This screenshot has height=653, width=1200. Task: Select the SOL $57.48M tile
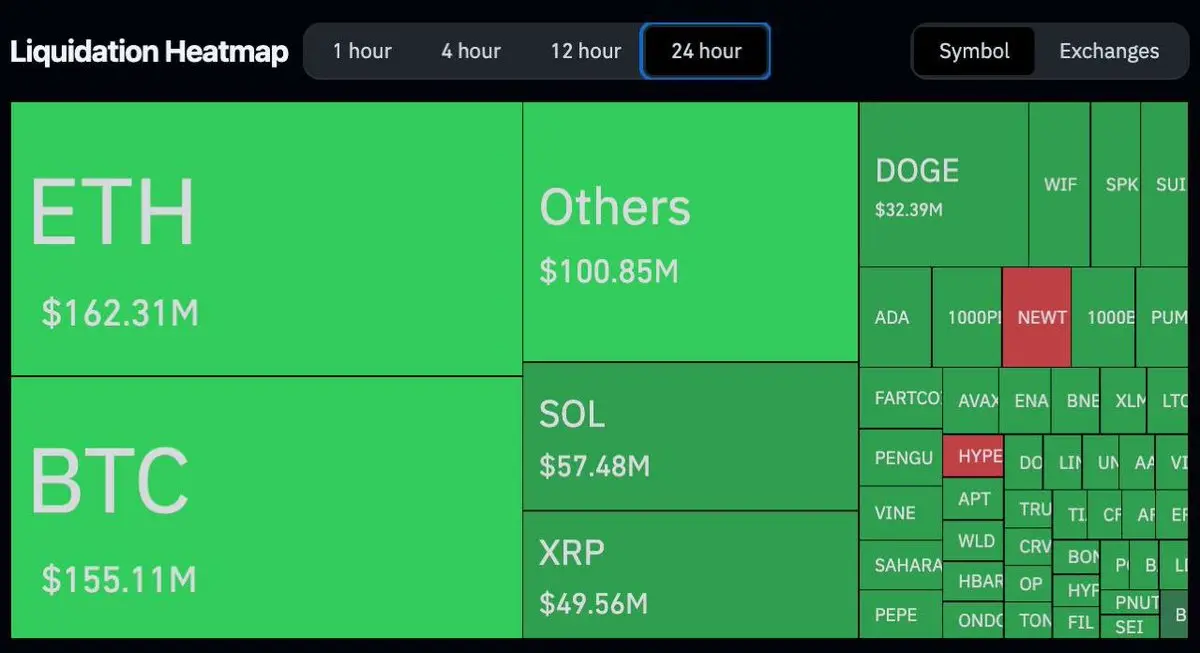point(690,436)
